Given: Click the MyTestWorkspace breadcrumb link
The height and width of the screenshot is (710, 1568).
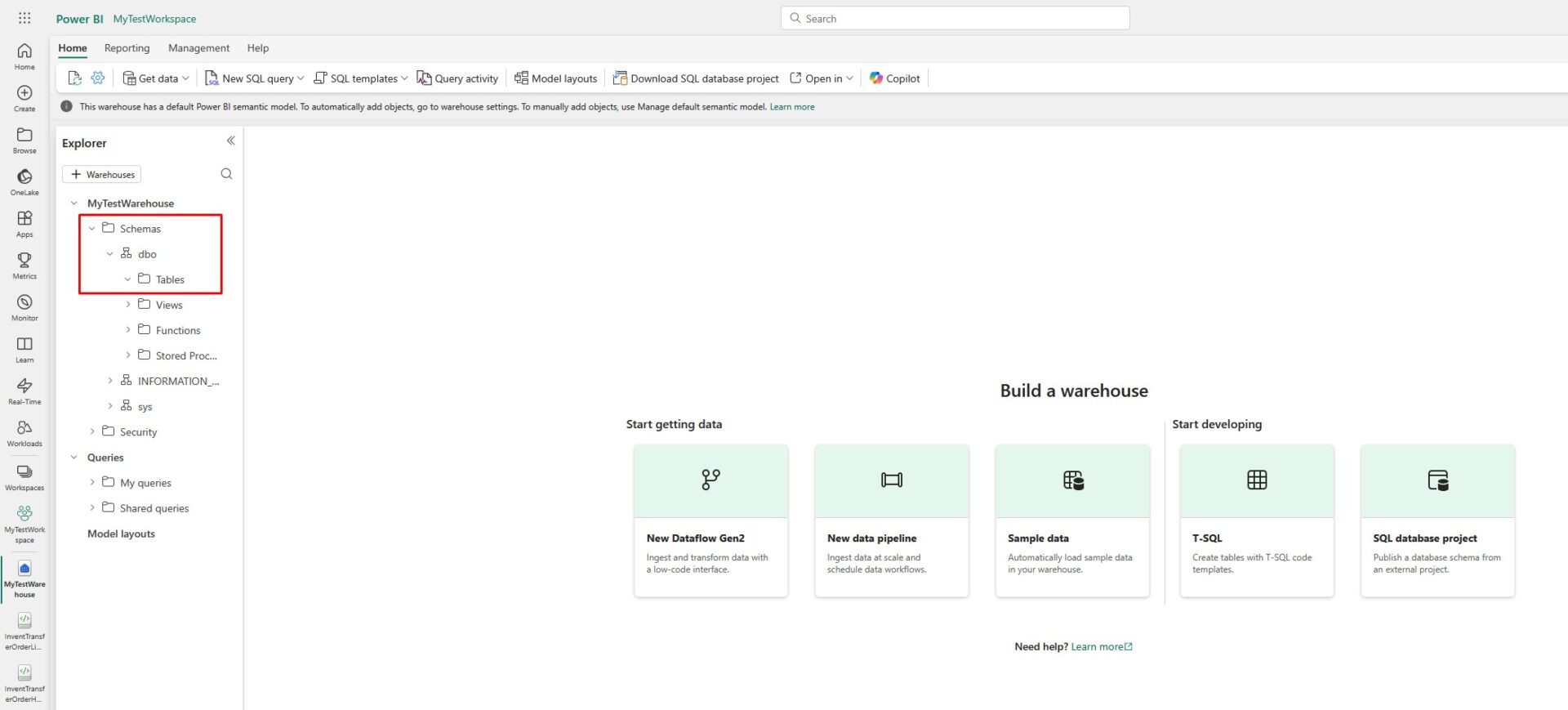Looking at the screenshot, I should [x=154, y=19].
